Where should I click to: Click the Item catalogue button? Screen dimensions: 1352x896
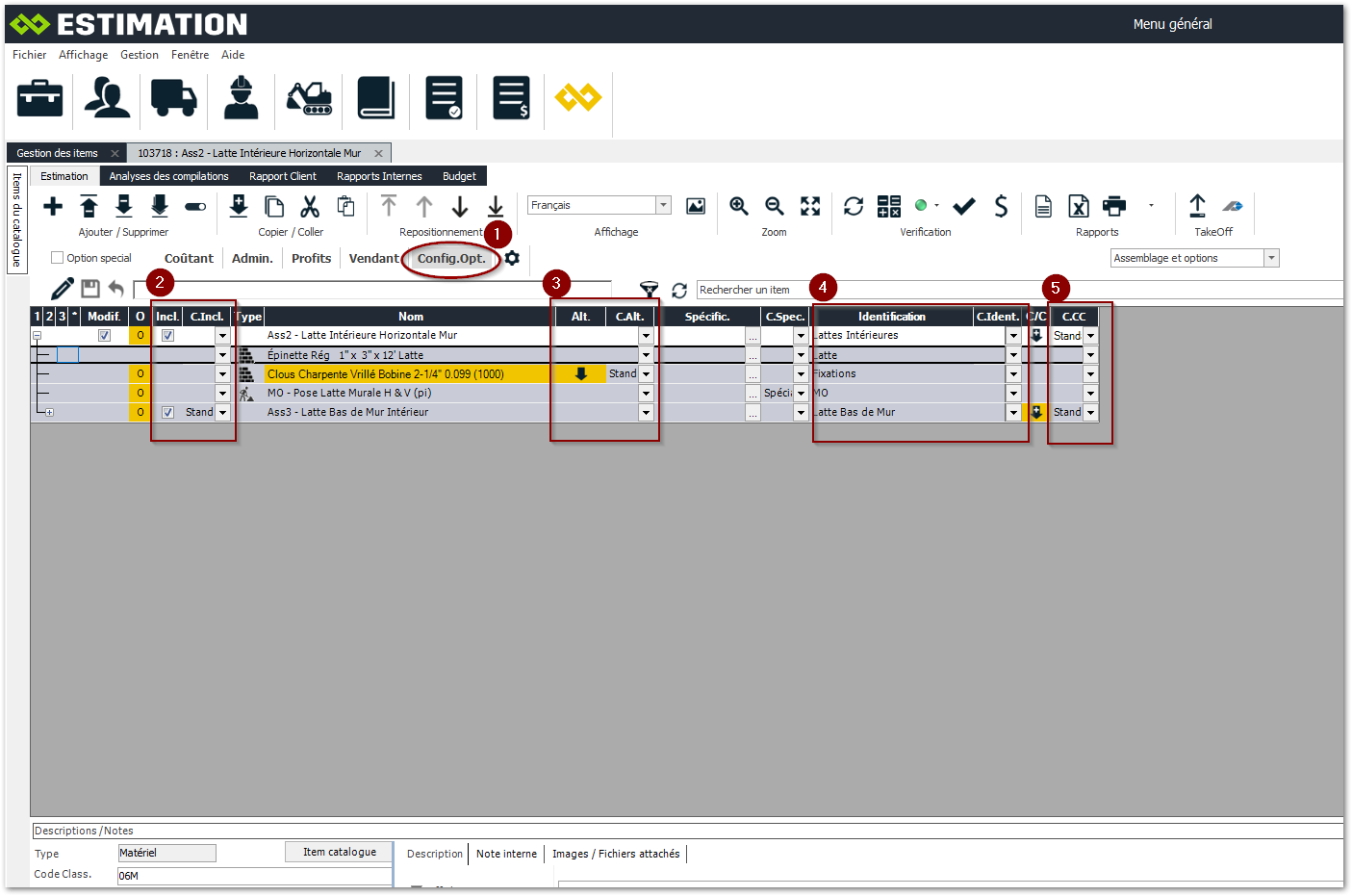339,852
